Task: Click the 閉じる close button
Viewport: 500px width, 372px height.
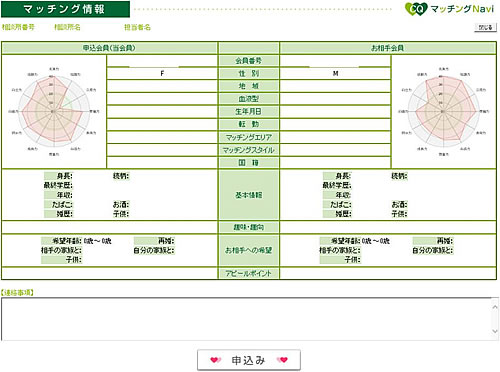Action: pos(485,28)
